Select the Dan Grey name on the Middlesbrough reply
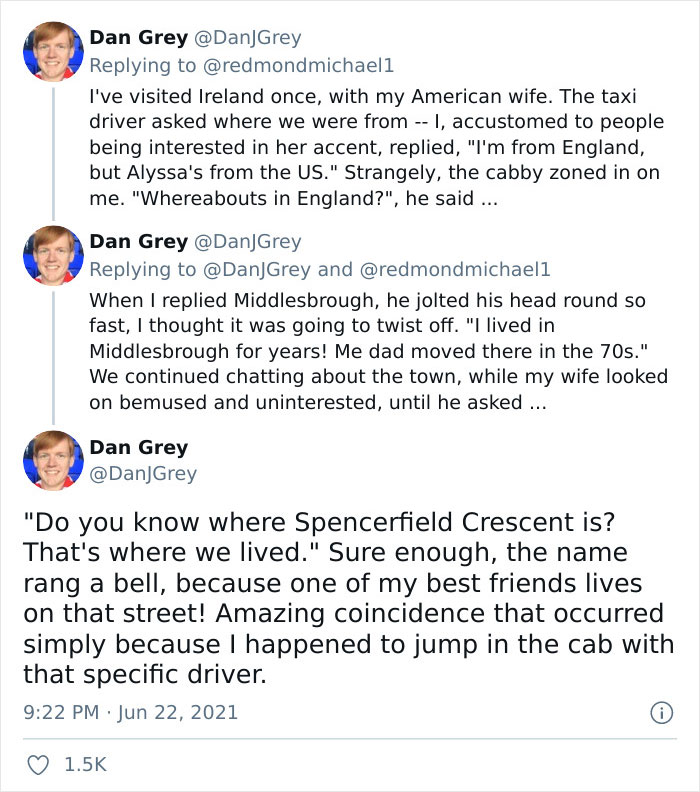700x792 pixels. click(138, 242)
